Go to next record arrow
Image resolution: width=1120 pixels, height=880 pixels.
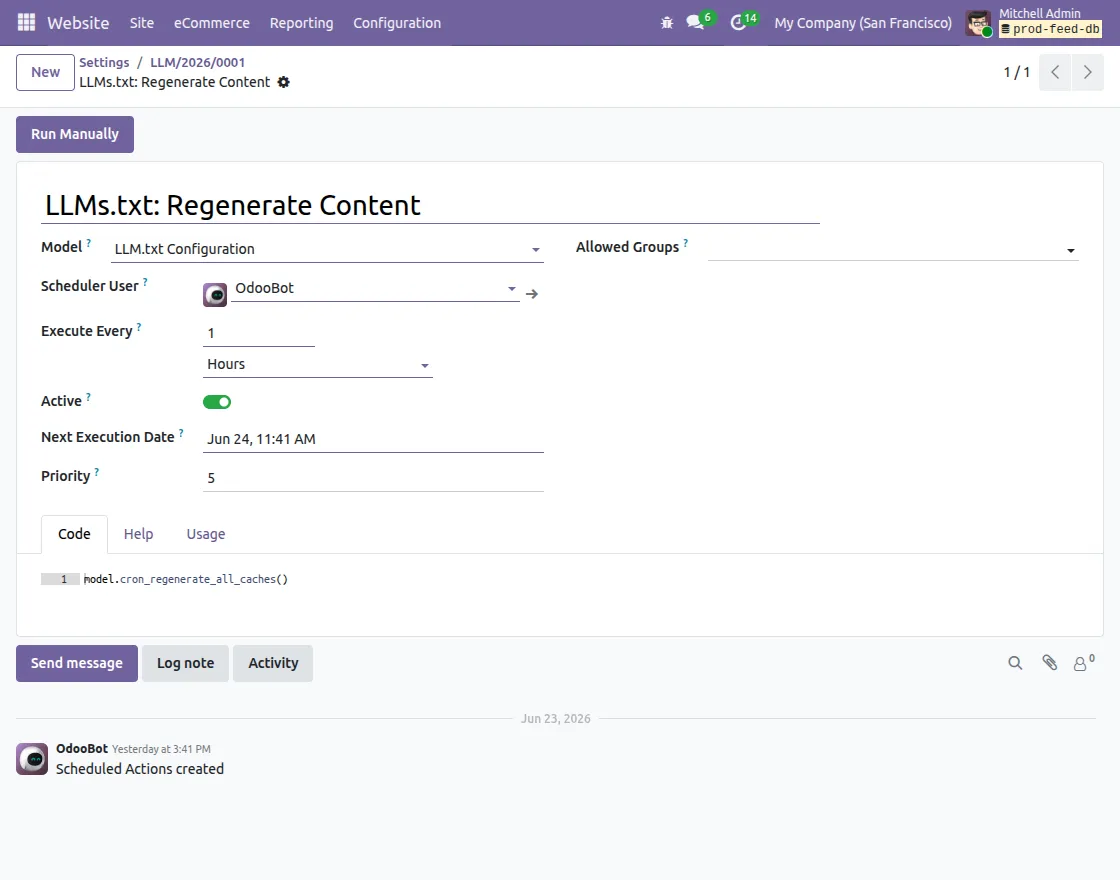(x=1087, y=72)
